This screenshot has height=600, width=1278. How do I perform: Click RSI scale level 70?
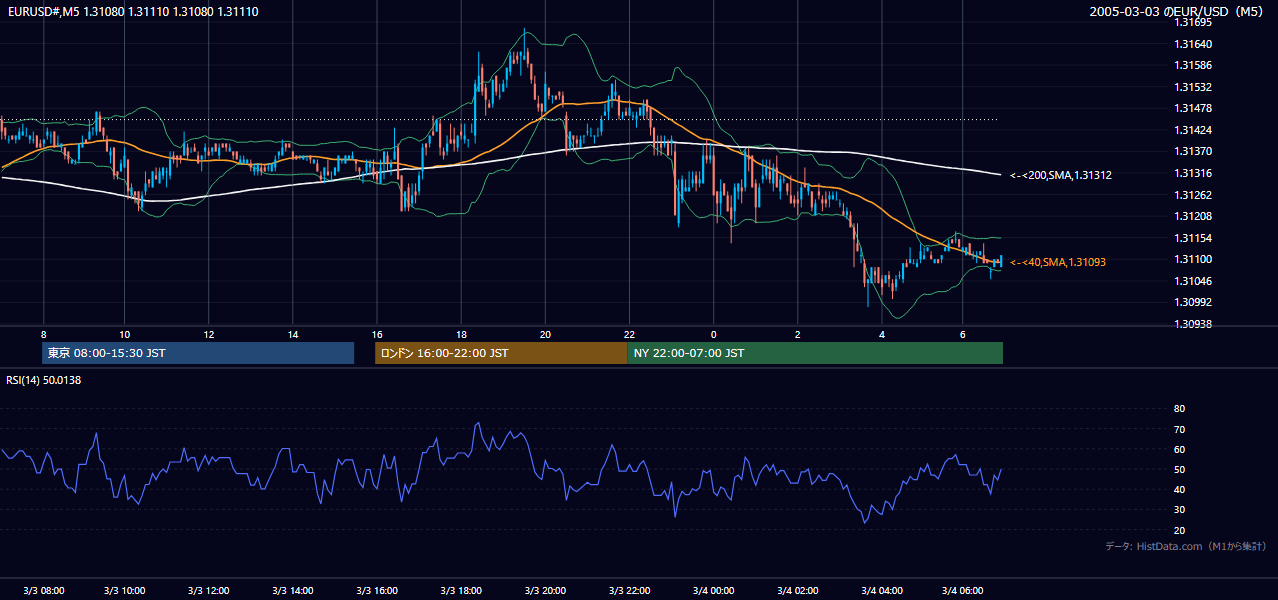click(x=1179, y=429)
